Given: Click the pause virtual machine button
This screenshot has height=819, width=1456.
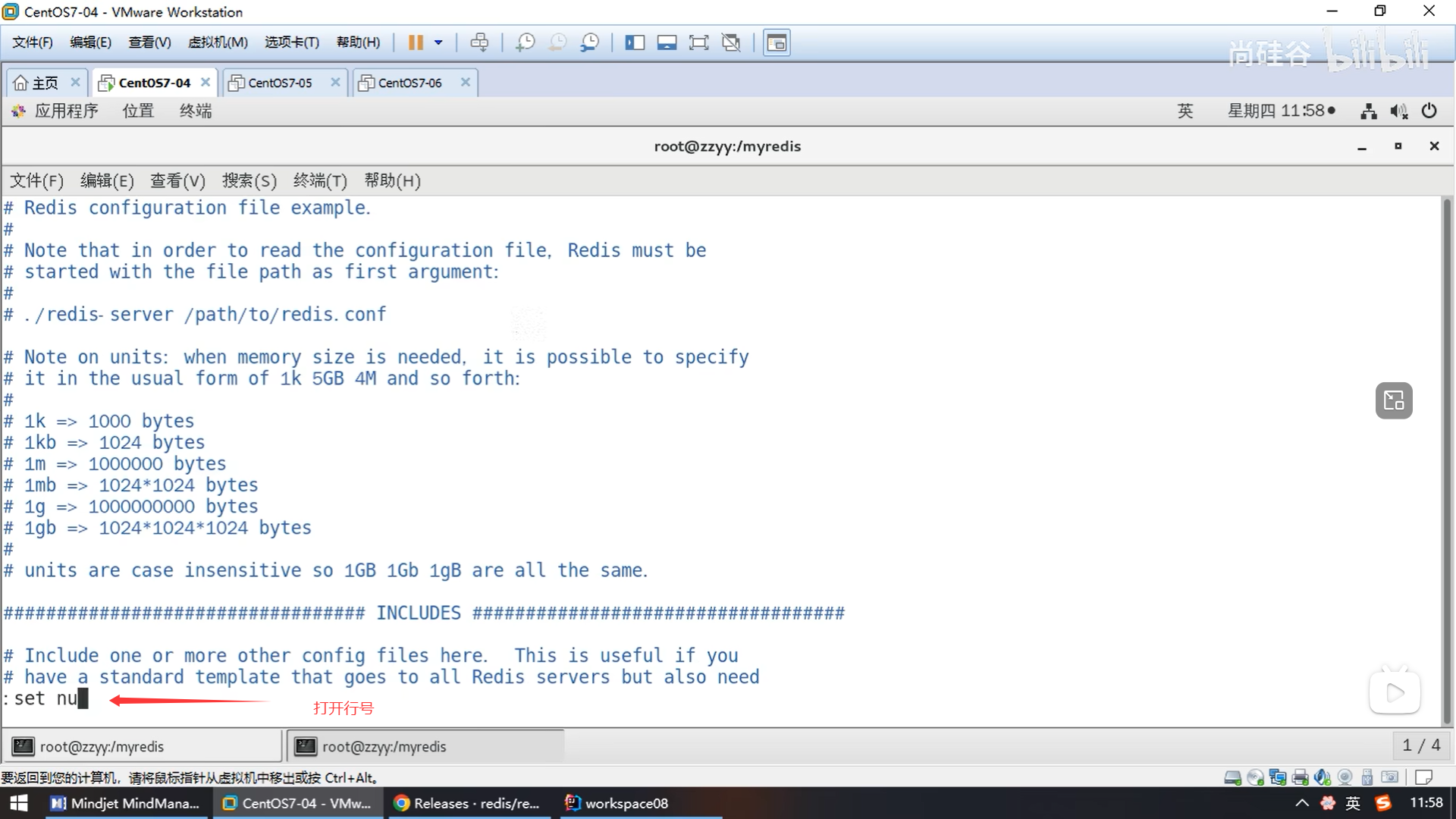Looking at the screenshot, I should [x=415, y=42].
